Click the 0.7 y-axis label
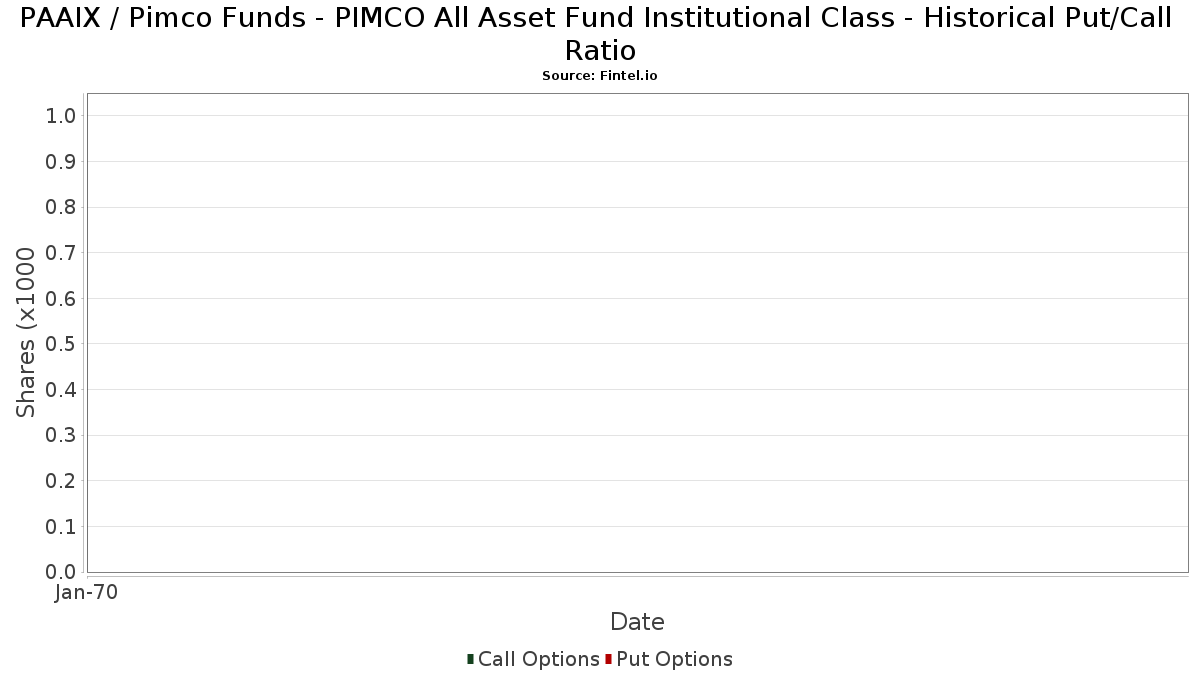Screen dimensions: 1200x675 61,253
